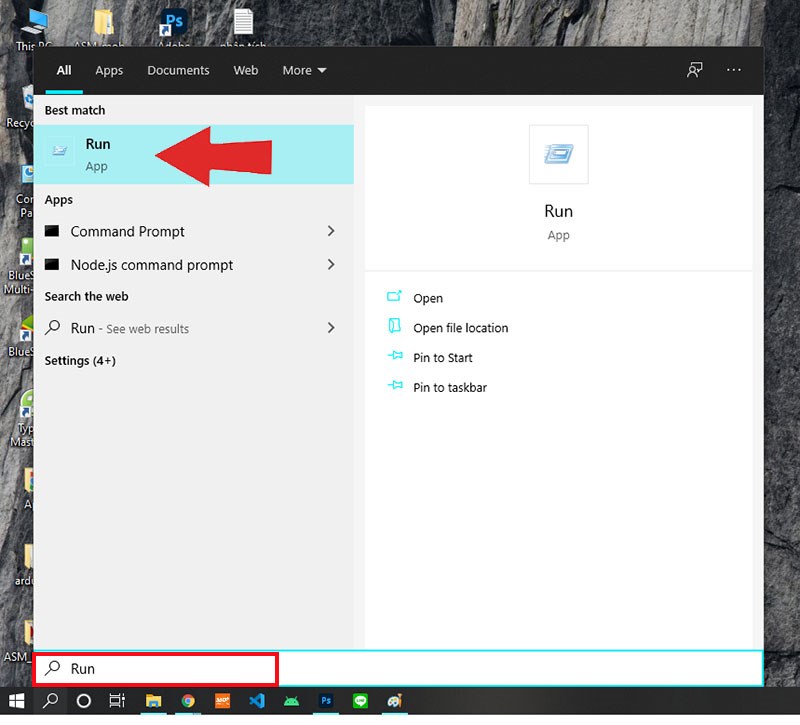The width and height of the screenshot is (800, 725).
Task: Open LINE messenger from taskbar
Action: tap(360, 701)
